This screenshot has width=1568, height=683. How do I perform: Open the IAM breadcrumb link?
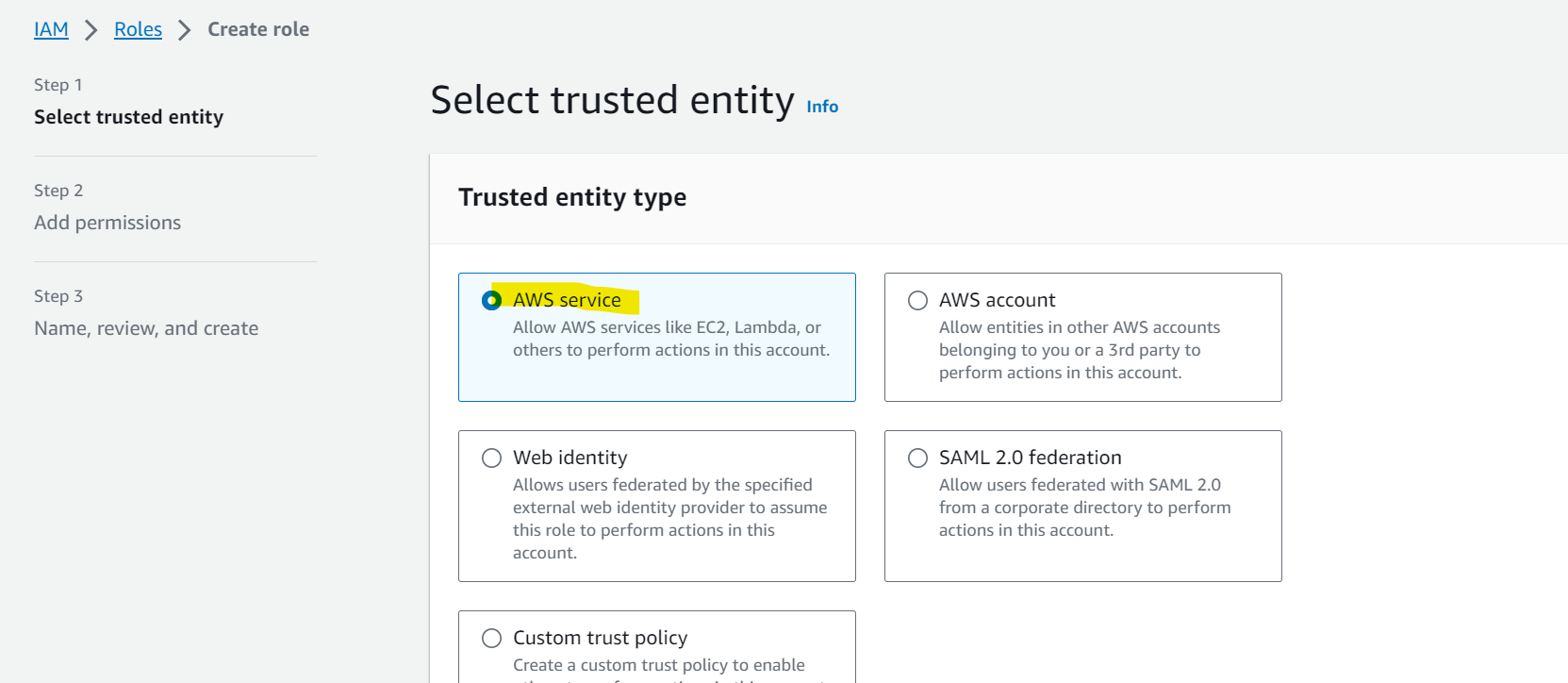click(51, 29)
